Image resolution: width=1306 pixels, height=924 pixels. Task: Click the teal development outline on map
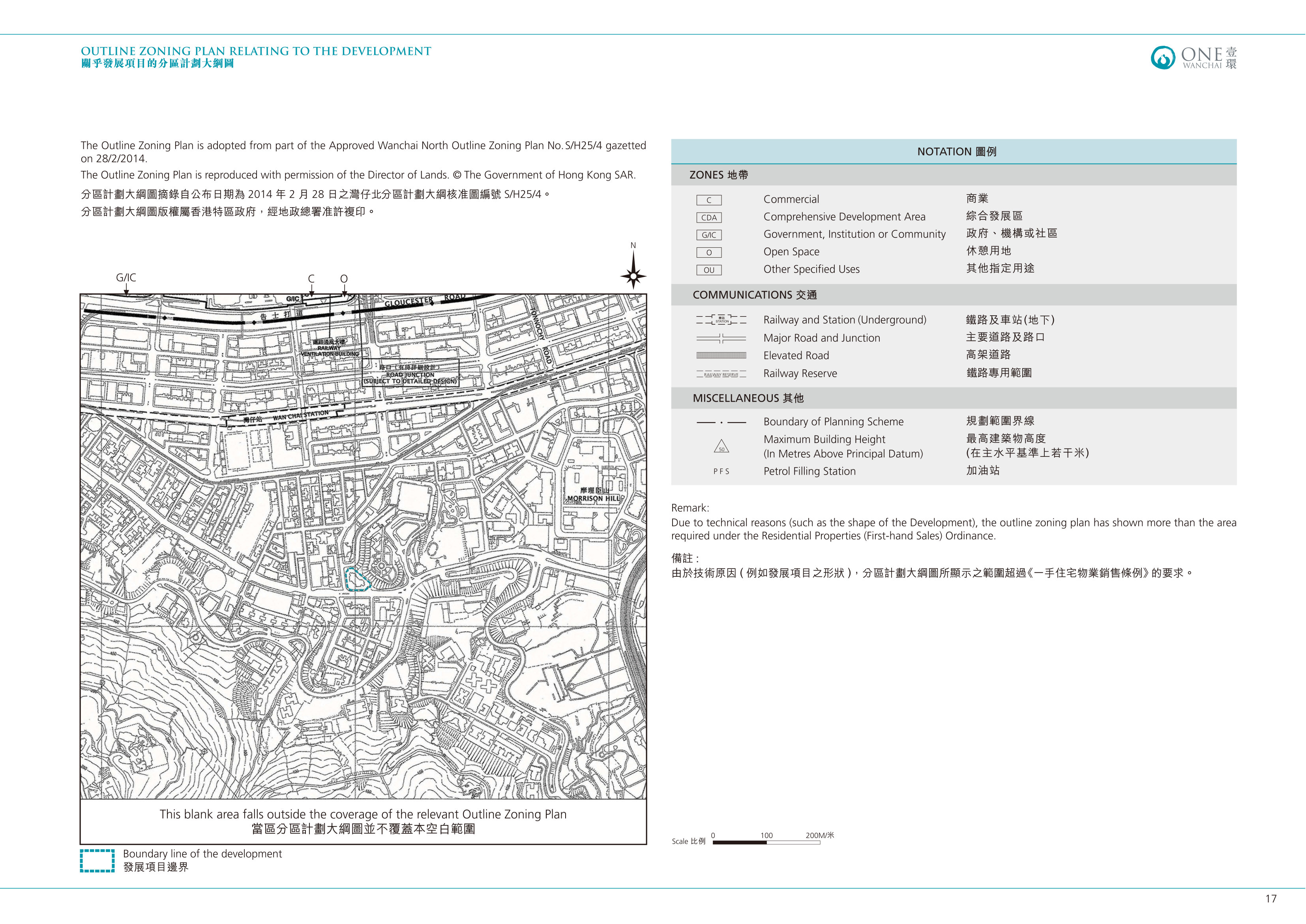357,579
